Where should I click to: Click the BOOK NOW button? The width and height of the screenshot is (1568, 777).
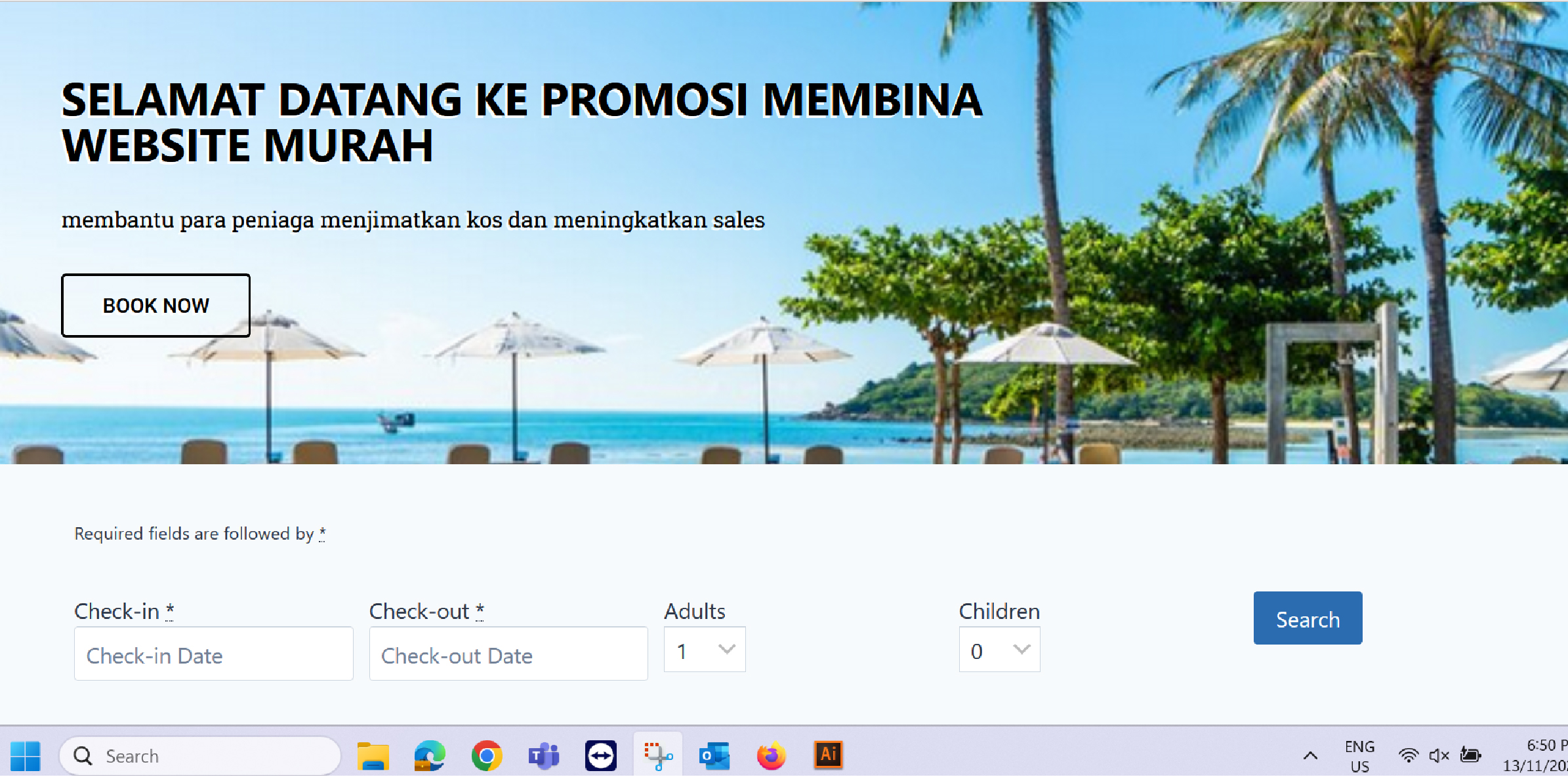click(155, 306)
